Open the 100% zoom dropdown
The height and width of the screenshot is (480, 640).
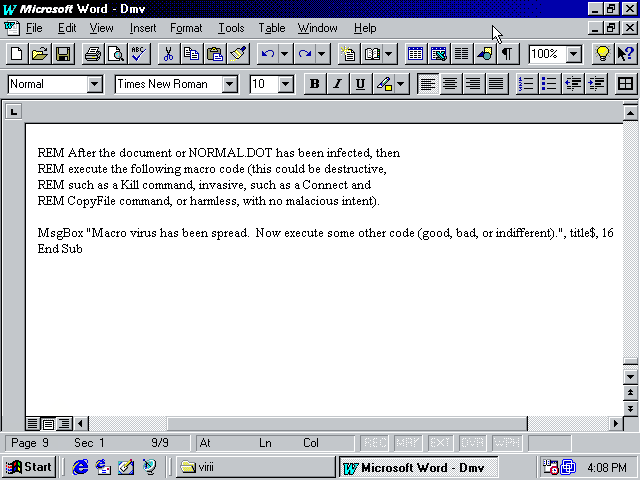574,54
